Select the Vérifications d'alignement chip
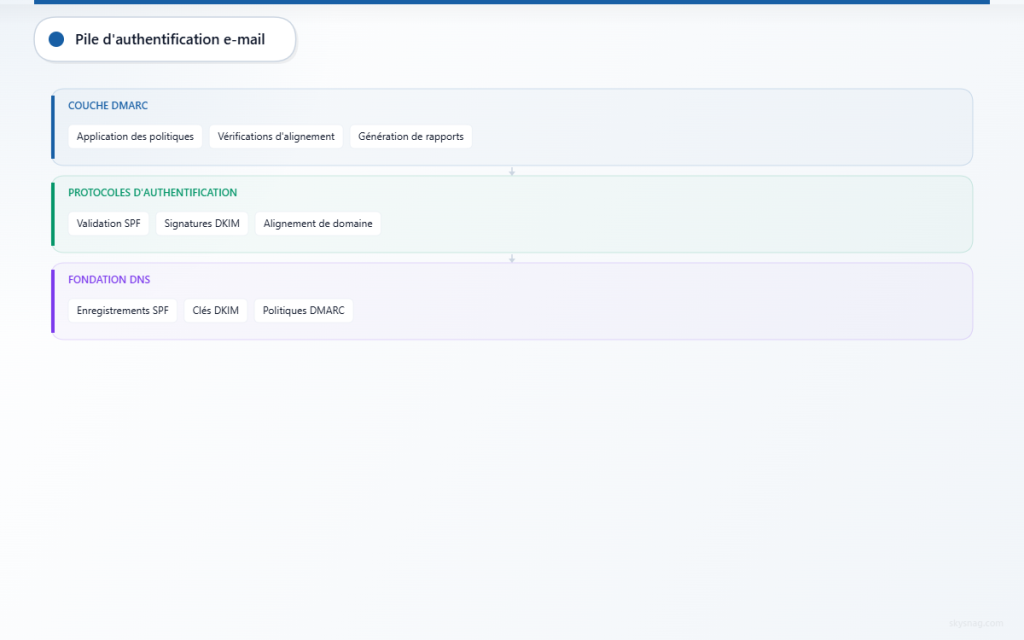Viewport: 1024px width, 640px height. coord(276,136)
